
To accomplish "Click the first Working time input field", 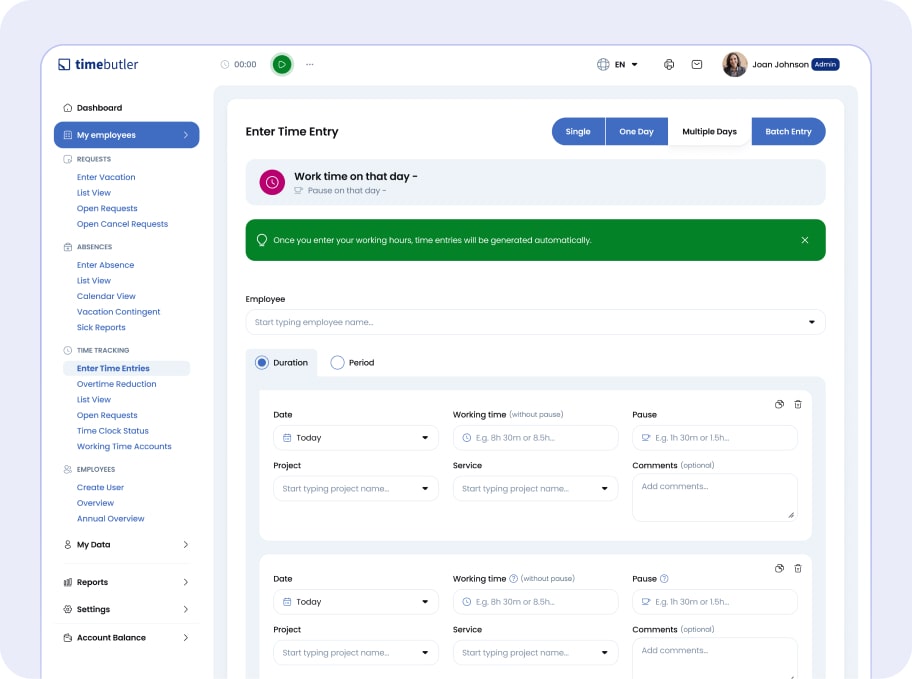I will click(535, 438).
